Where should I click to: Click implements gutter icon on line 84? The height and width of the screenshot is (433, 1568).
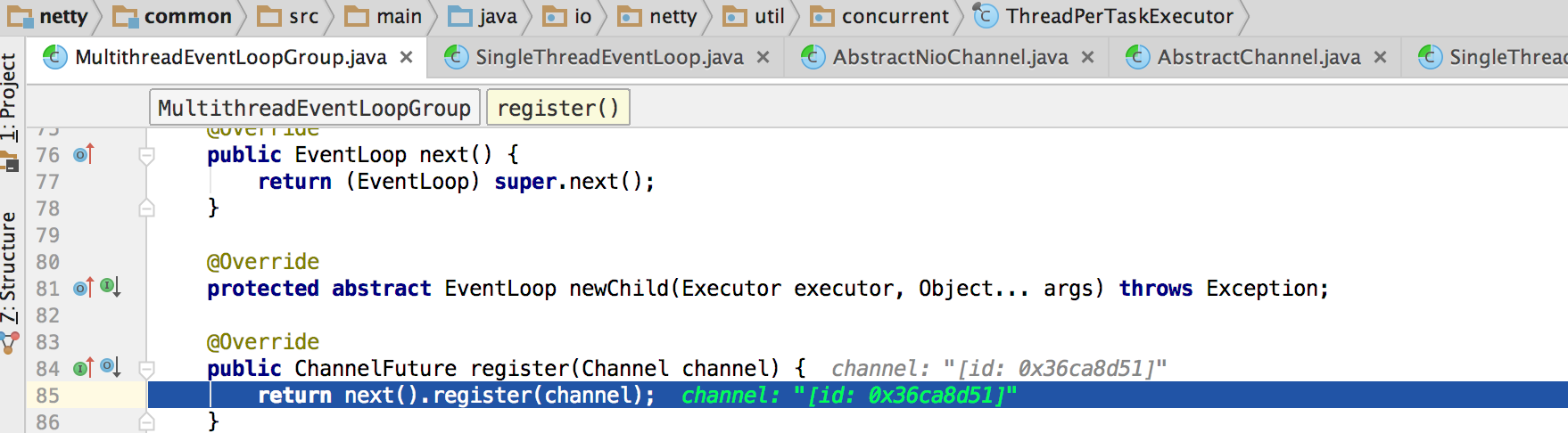click(x=84, y=368)
